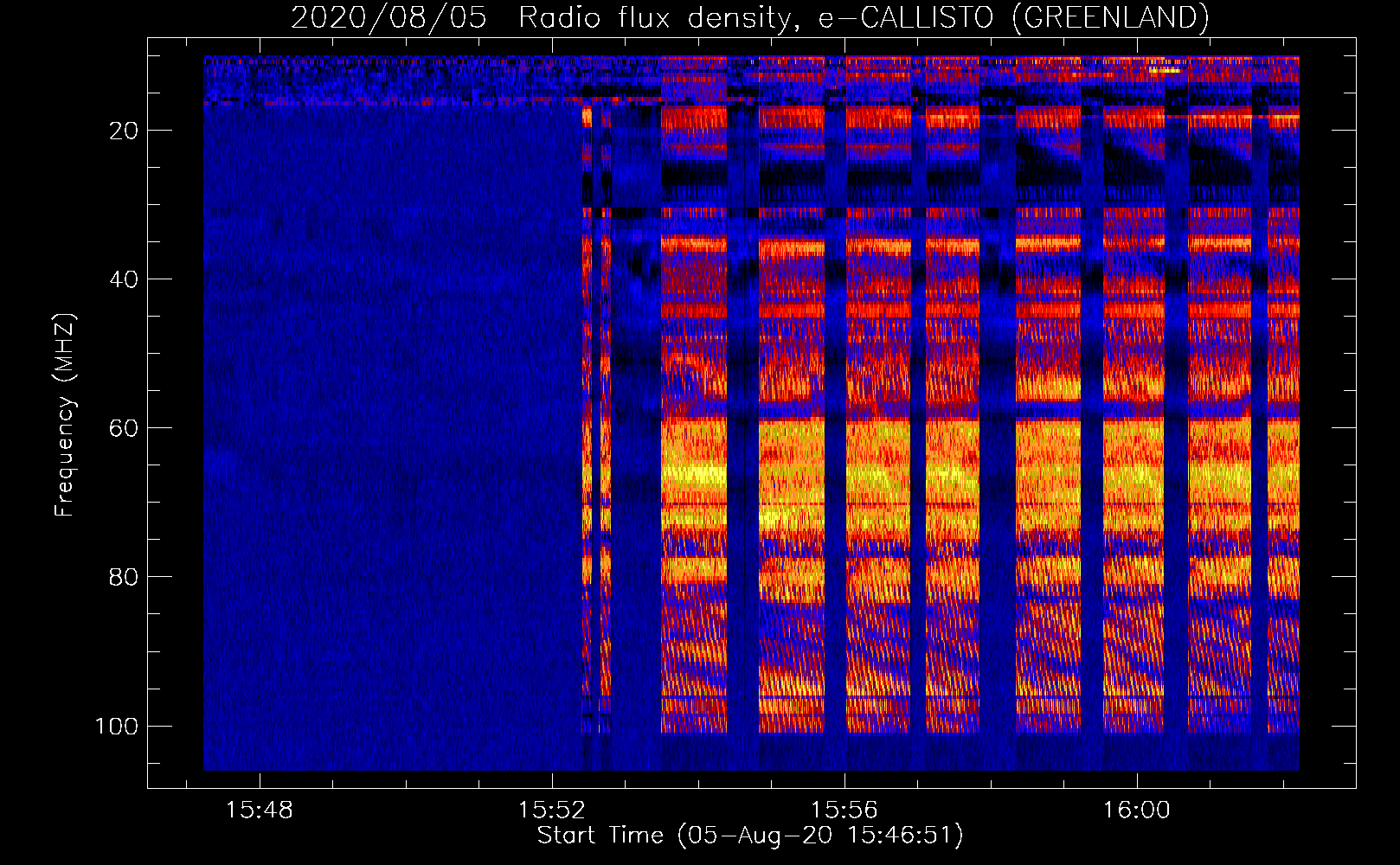Click the 15:48 time tick label
Viewport: 1400px width, 865px height.
(x=260, y=811)
